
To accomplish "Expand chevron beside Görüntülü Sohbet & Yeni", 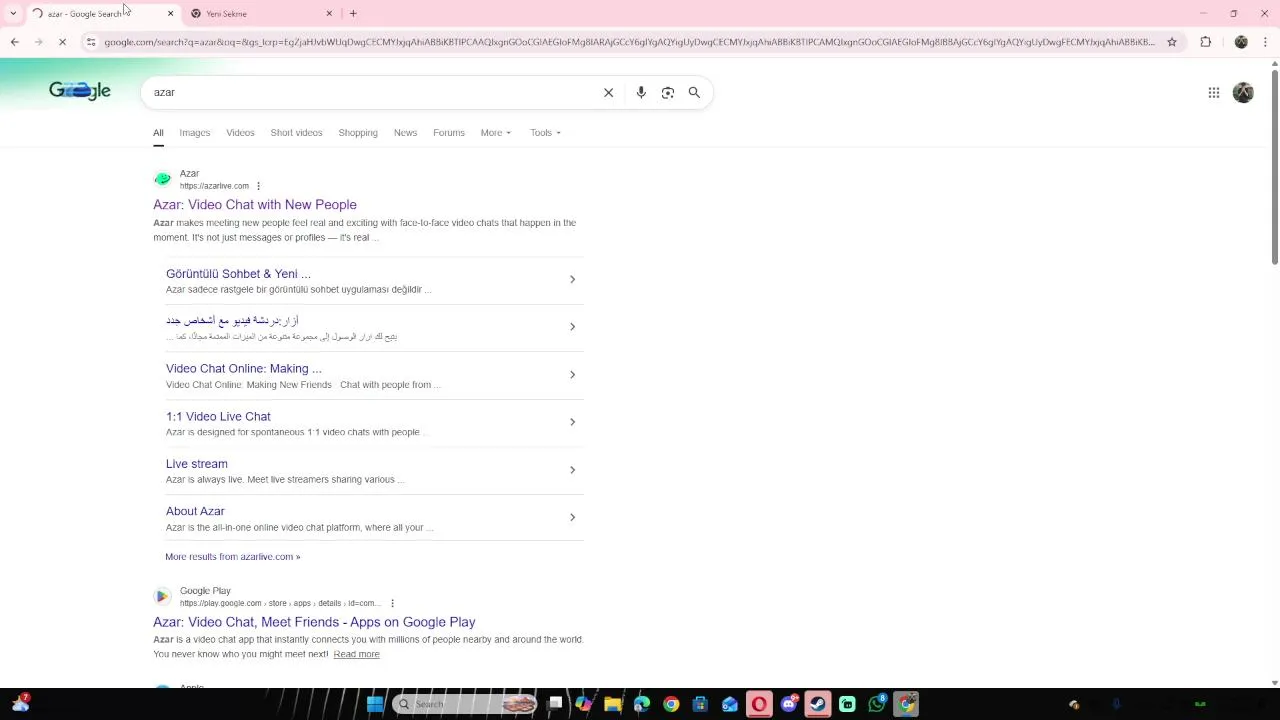I will 572,279.
